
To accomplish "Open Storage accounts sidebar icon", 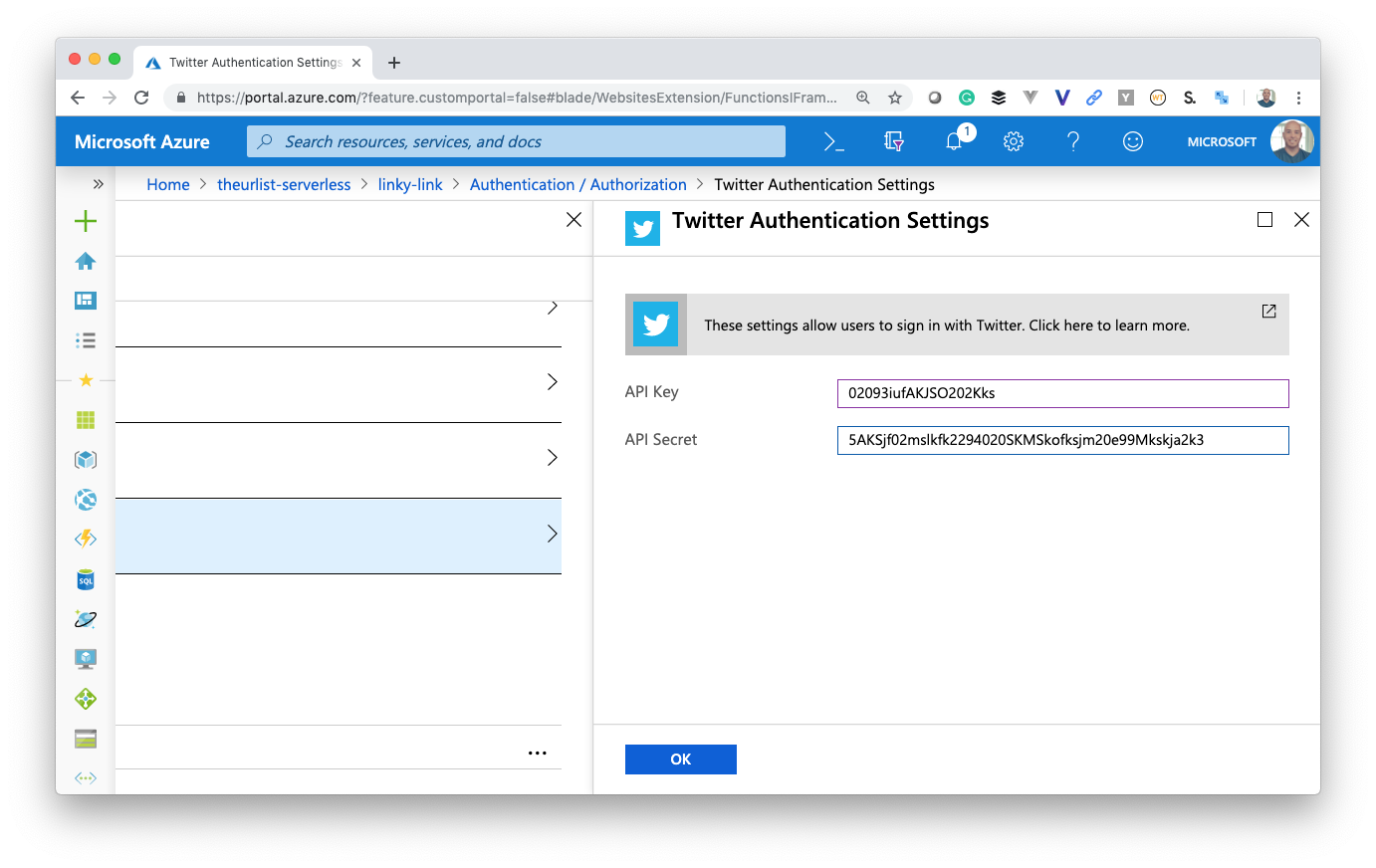I will coord(86,739).
